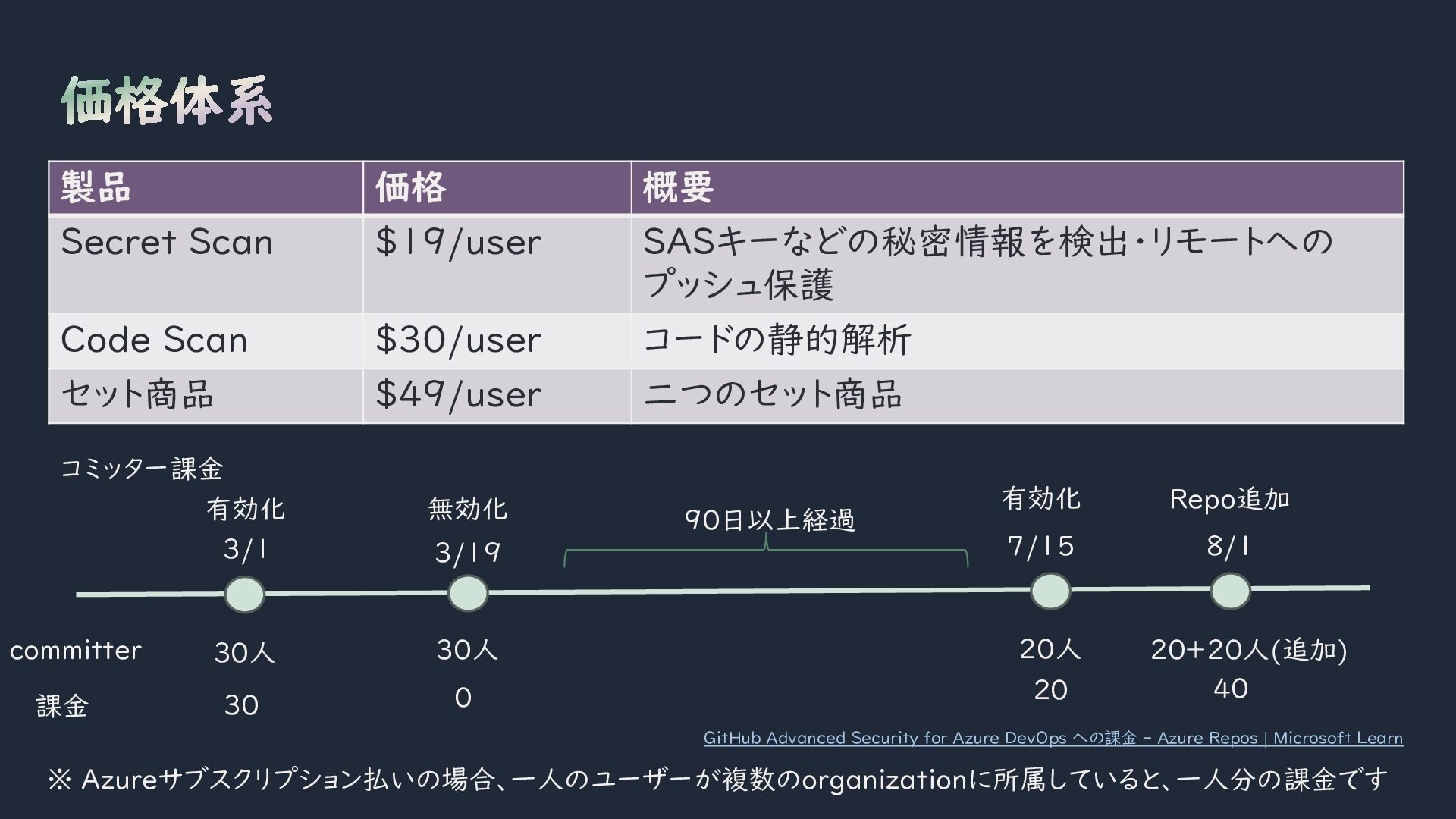Click the 3/19 無効化 timeline marker circle

468,593
